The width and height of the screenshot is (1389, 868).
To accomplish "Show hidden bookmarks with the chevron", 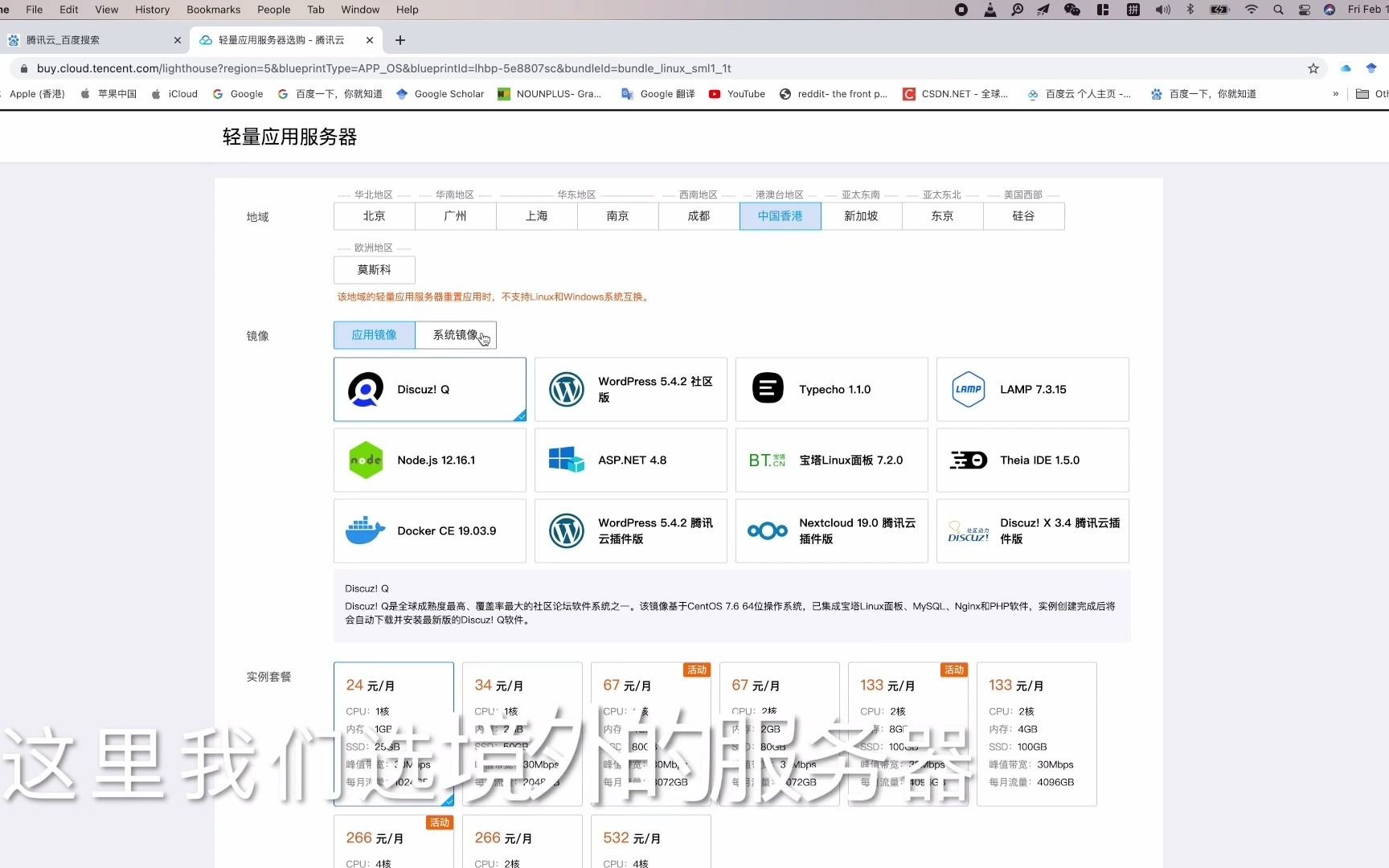I will pos(1336,94).
